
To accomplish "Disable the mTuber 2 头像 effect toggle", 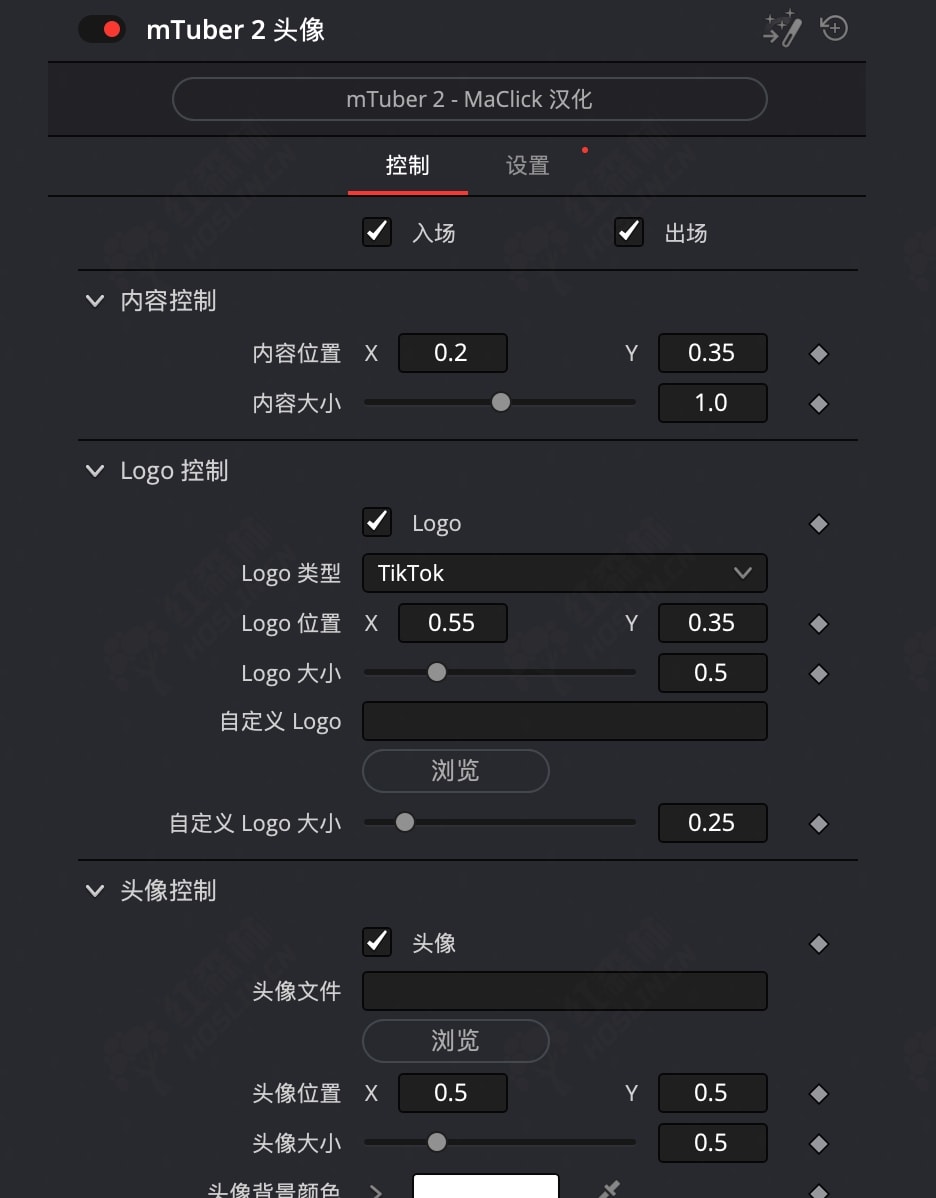I will [101, 29].
